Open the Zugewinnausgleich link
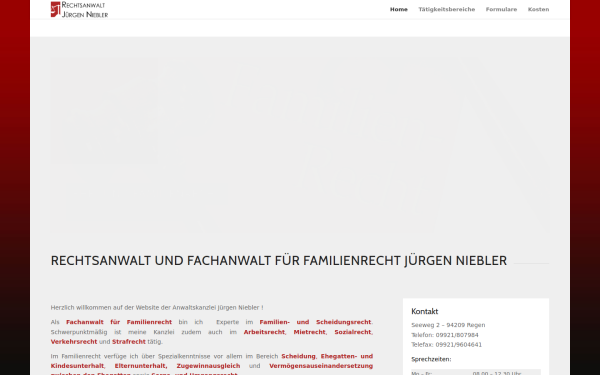600x375 pixels. (x=208, y=366)
